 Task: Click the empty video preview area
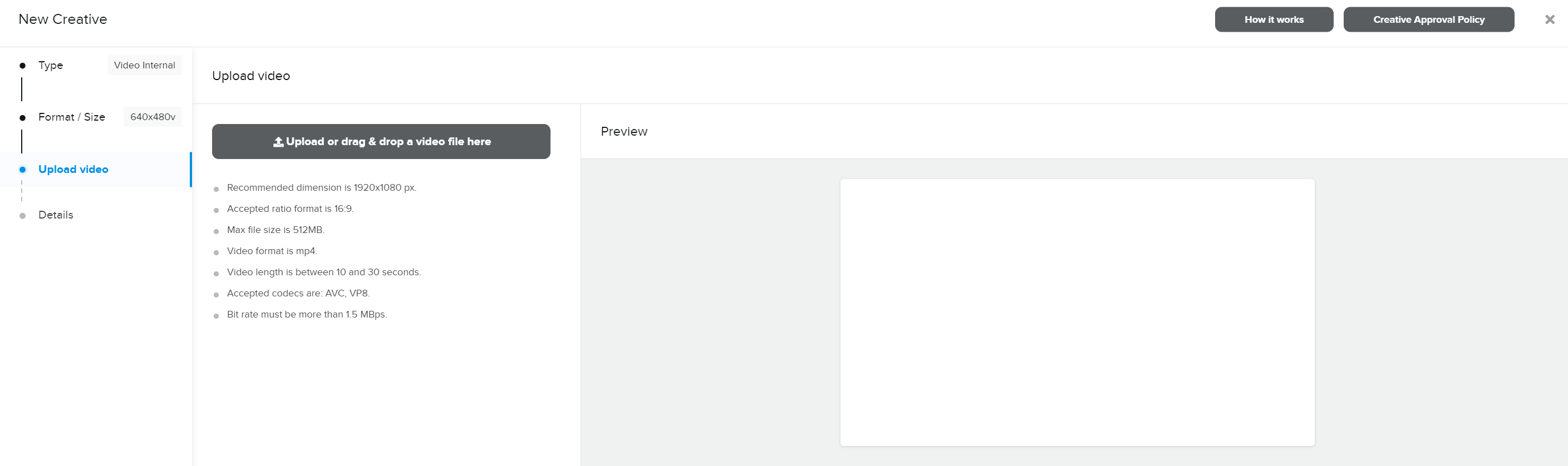1077,312
